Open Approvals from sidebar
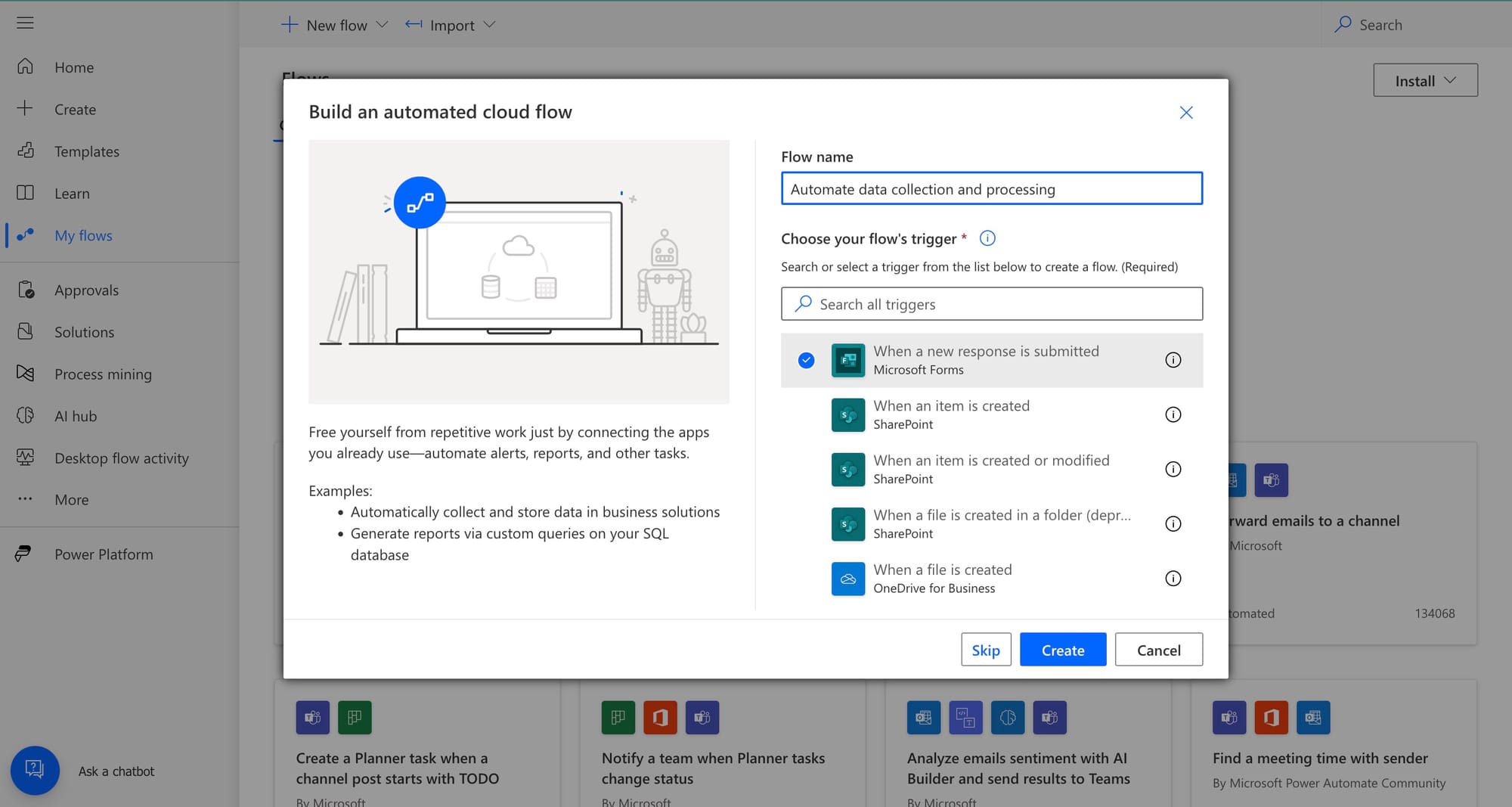Screen dimensions: 1512x807 [x=86, y=290]
